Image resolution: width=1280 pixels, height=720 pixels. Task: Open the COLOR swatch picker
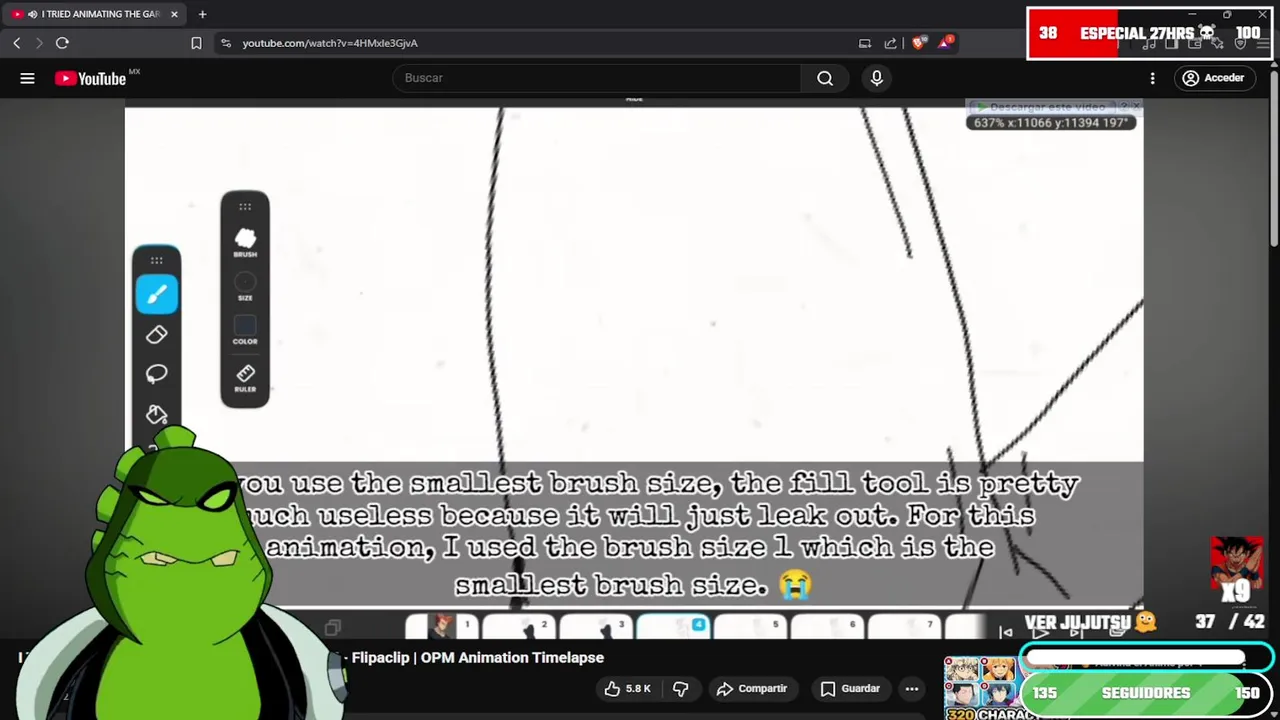[x=245, y=330]
